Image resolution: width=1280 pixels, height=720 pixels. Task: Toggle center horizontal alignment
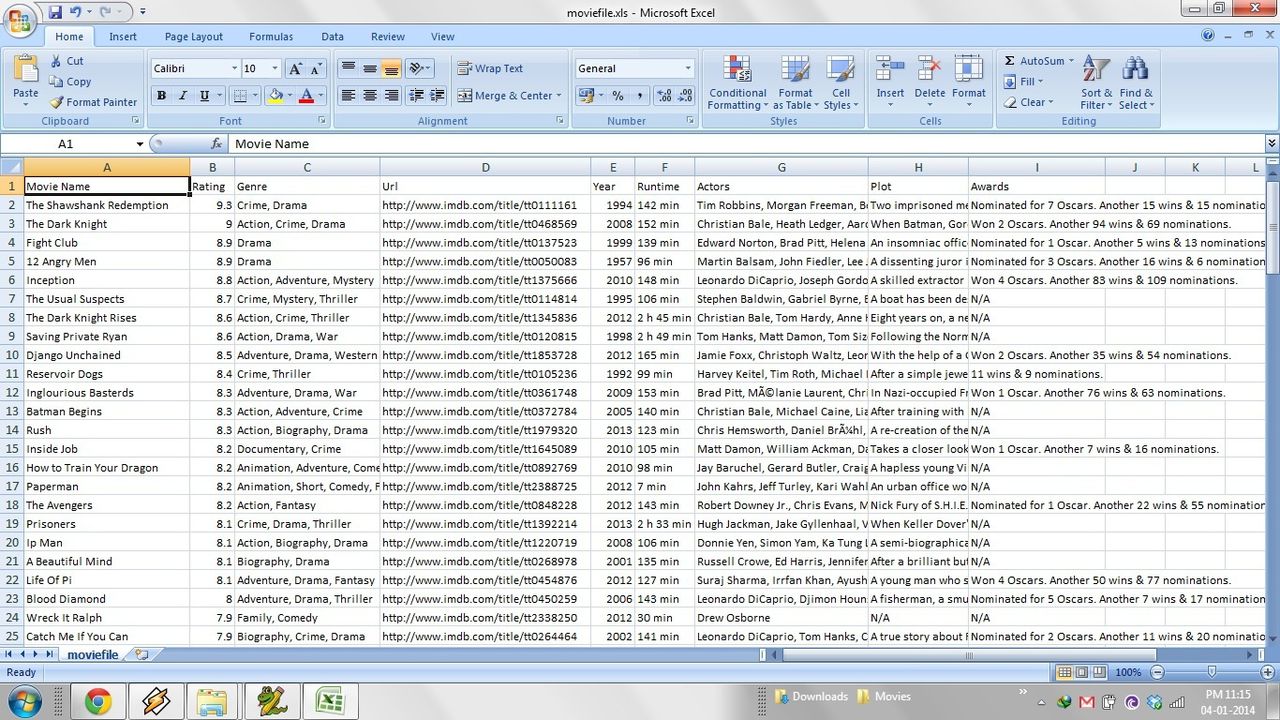coord(369,96)
